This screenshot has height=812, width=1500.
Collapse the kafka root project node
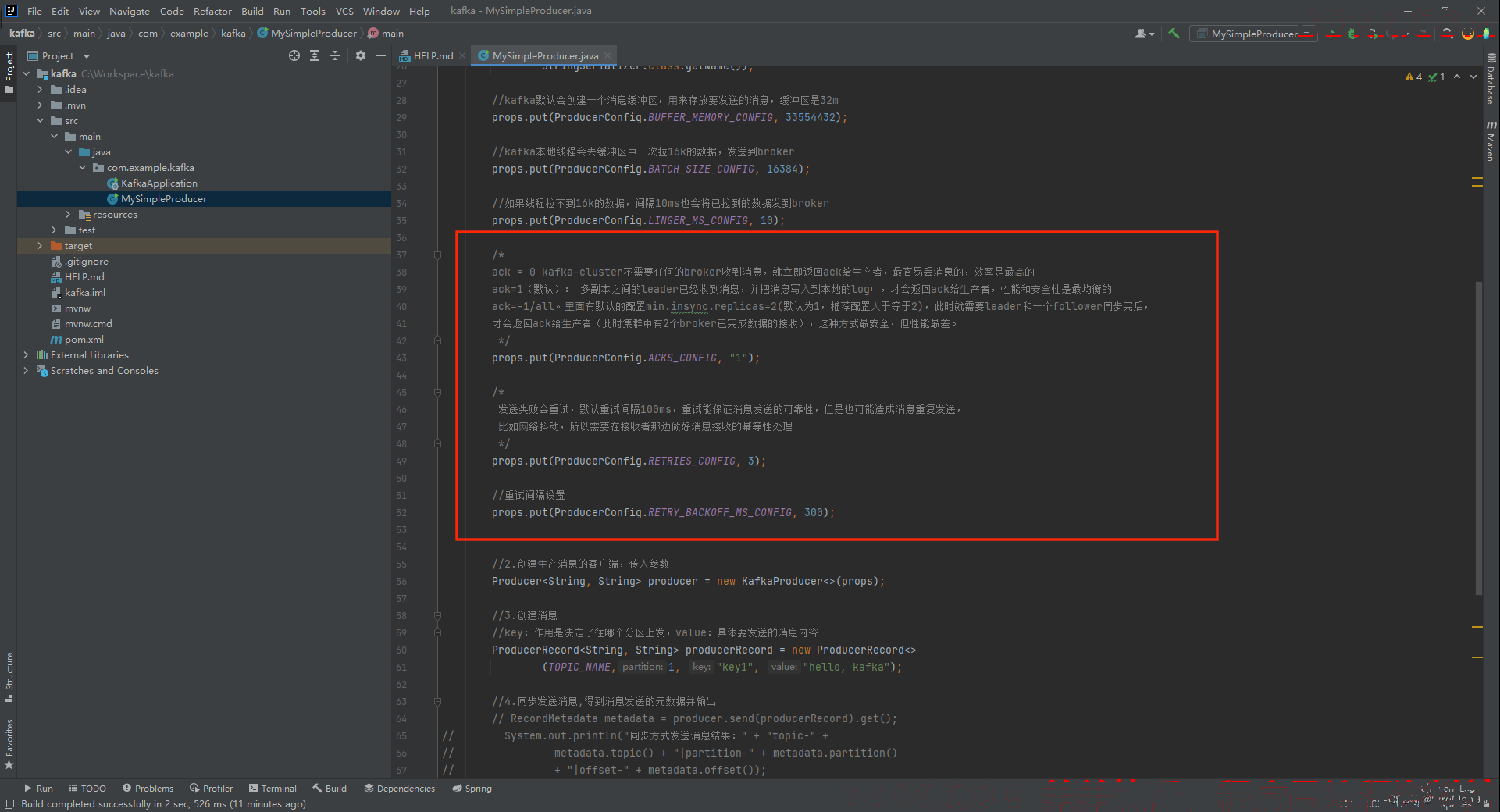[x=27, y=73]
